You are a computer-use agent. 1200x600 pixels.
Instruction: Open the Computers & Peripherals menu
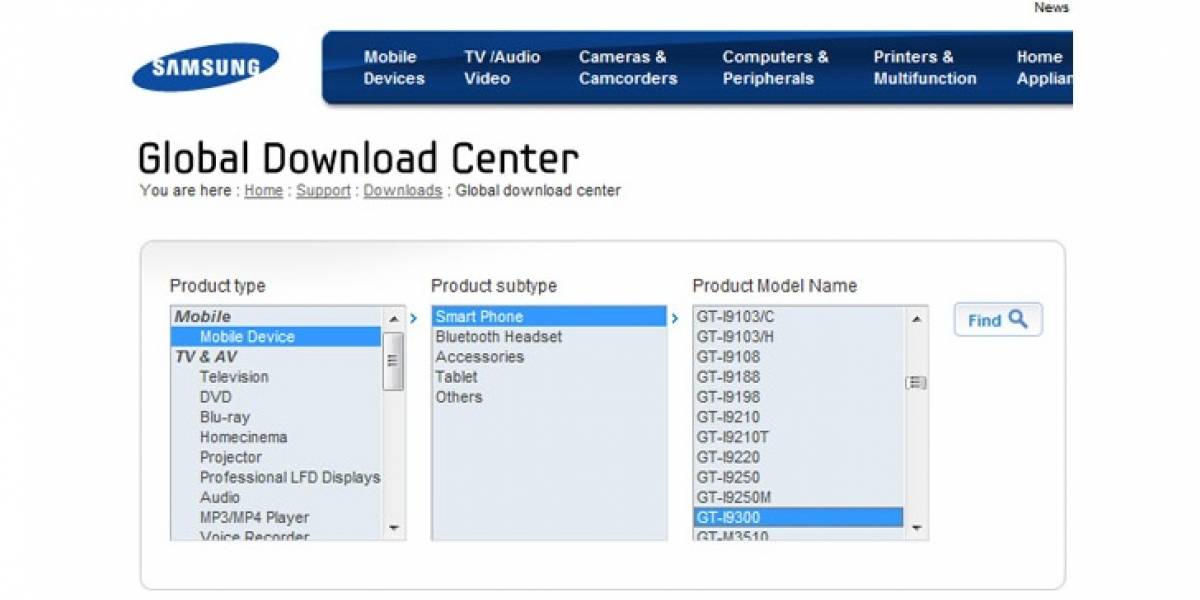tap(775, 67)
